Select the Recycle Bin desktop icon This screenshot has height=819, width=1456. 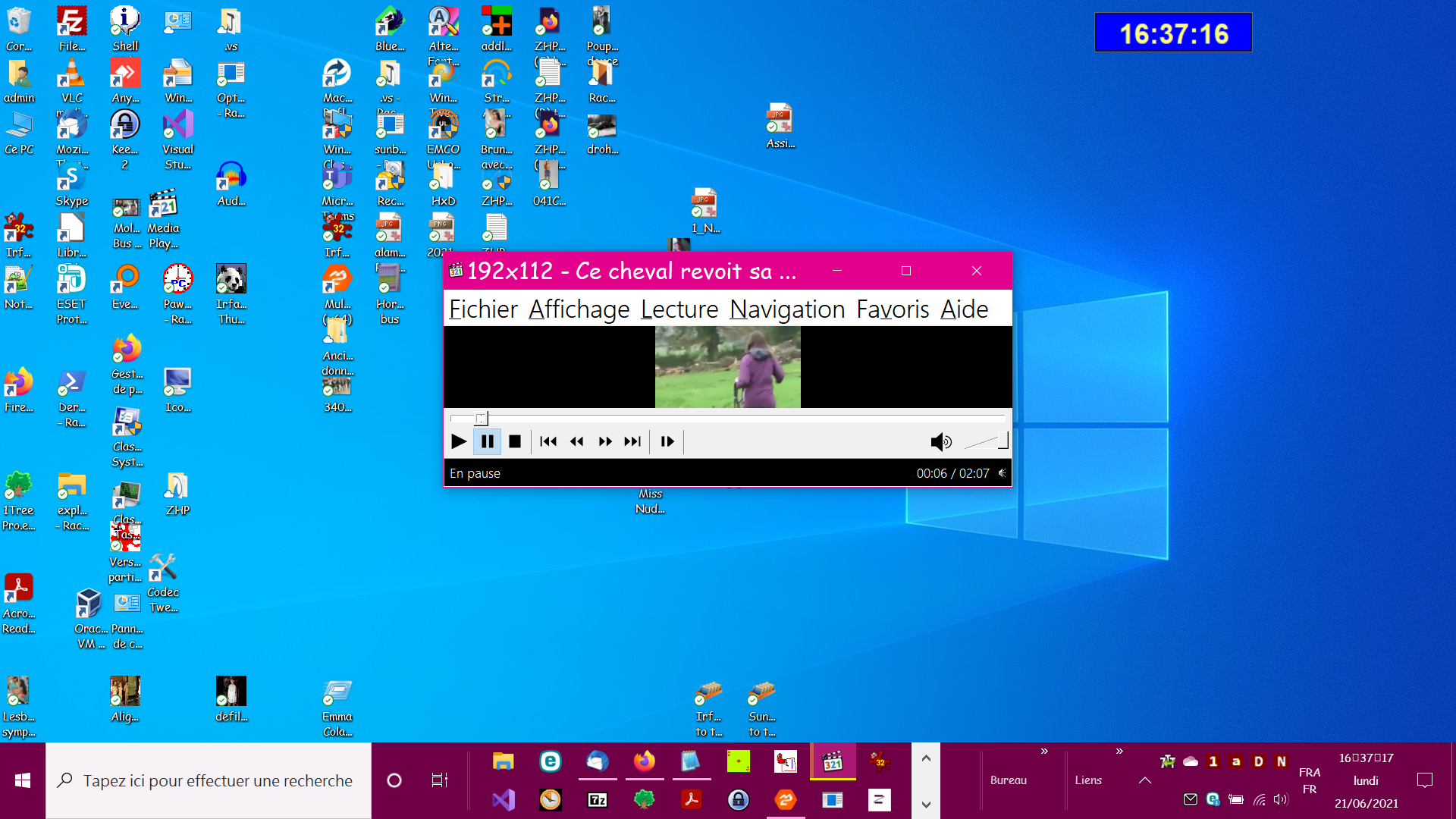click(x=19, y=30)
